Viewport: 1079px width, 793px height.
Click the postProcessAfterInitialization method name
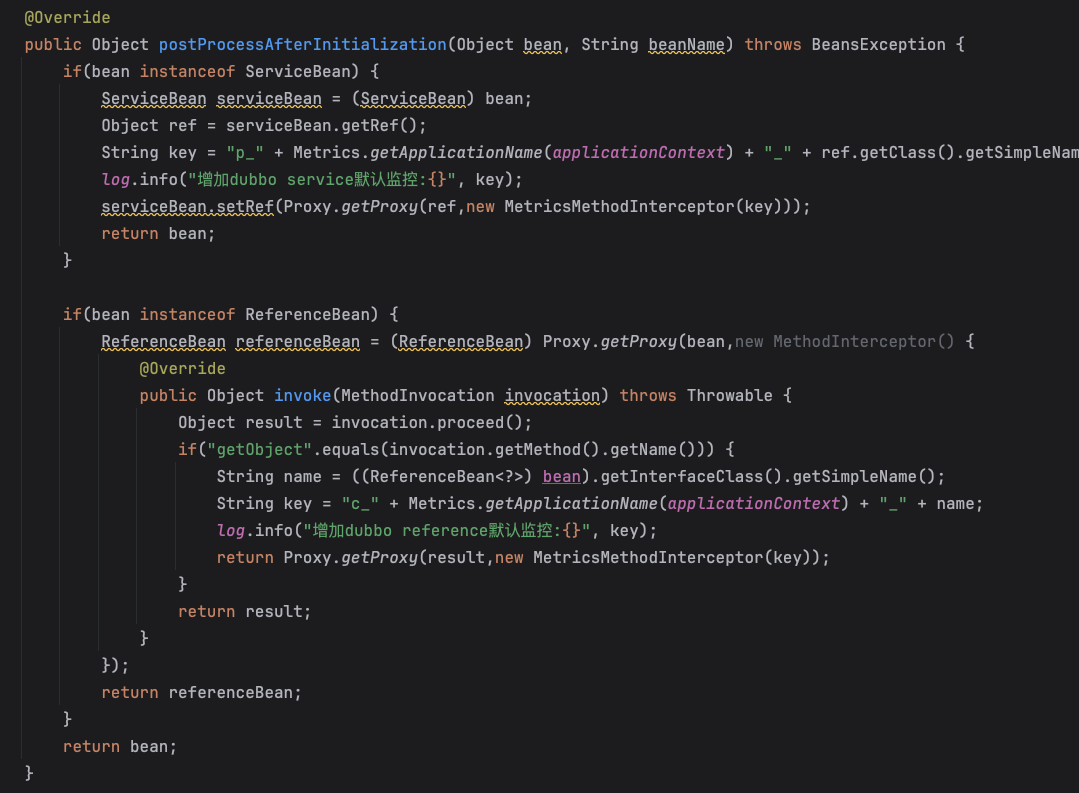303,45
